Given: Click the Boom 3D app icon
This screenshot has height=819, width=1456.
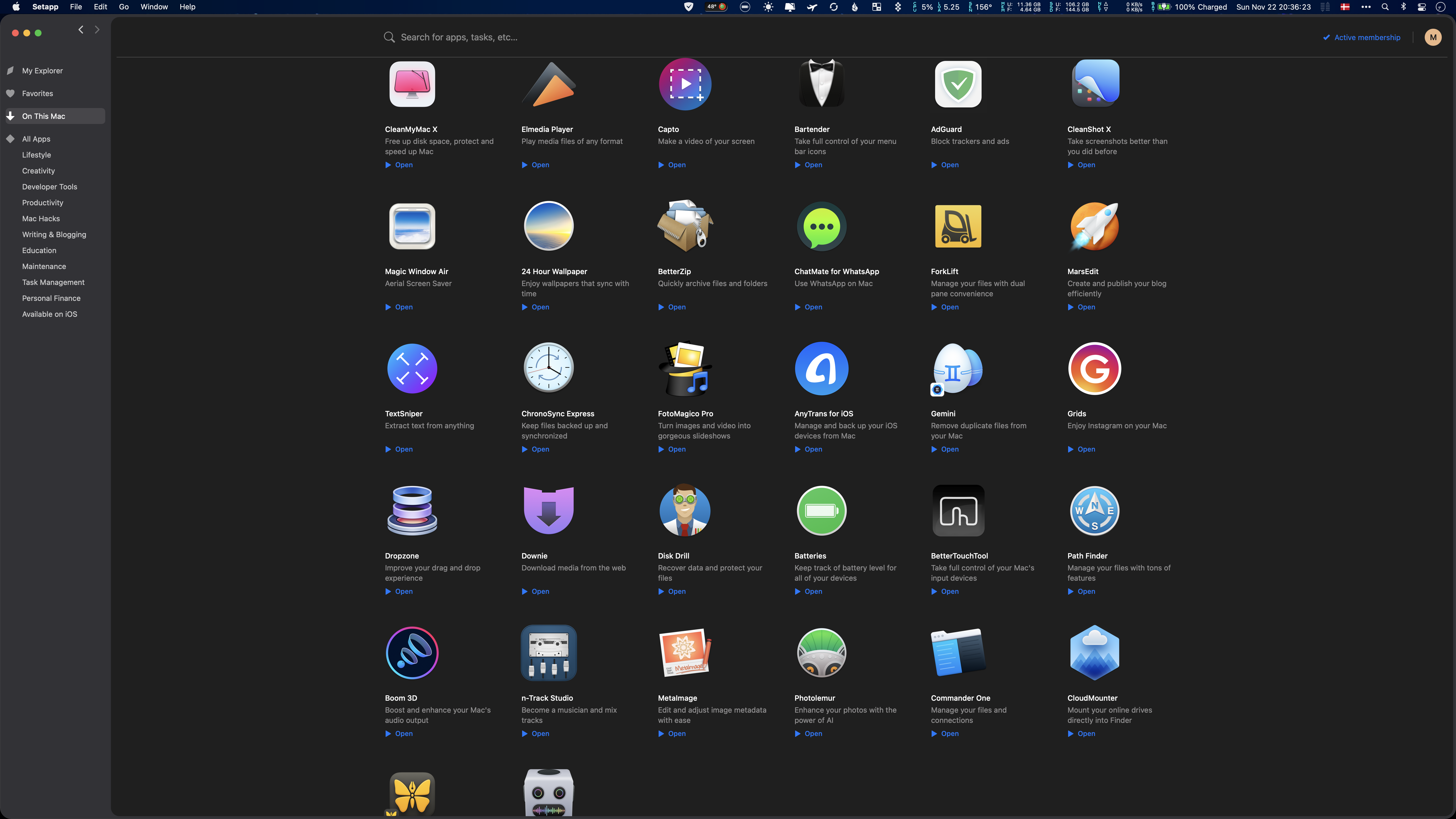Looking at the screenshot, I should pyautogui.click(x=412, y=653).
